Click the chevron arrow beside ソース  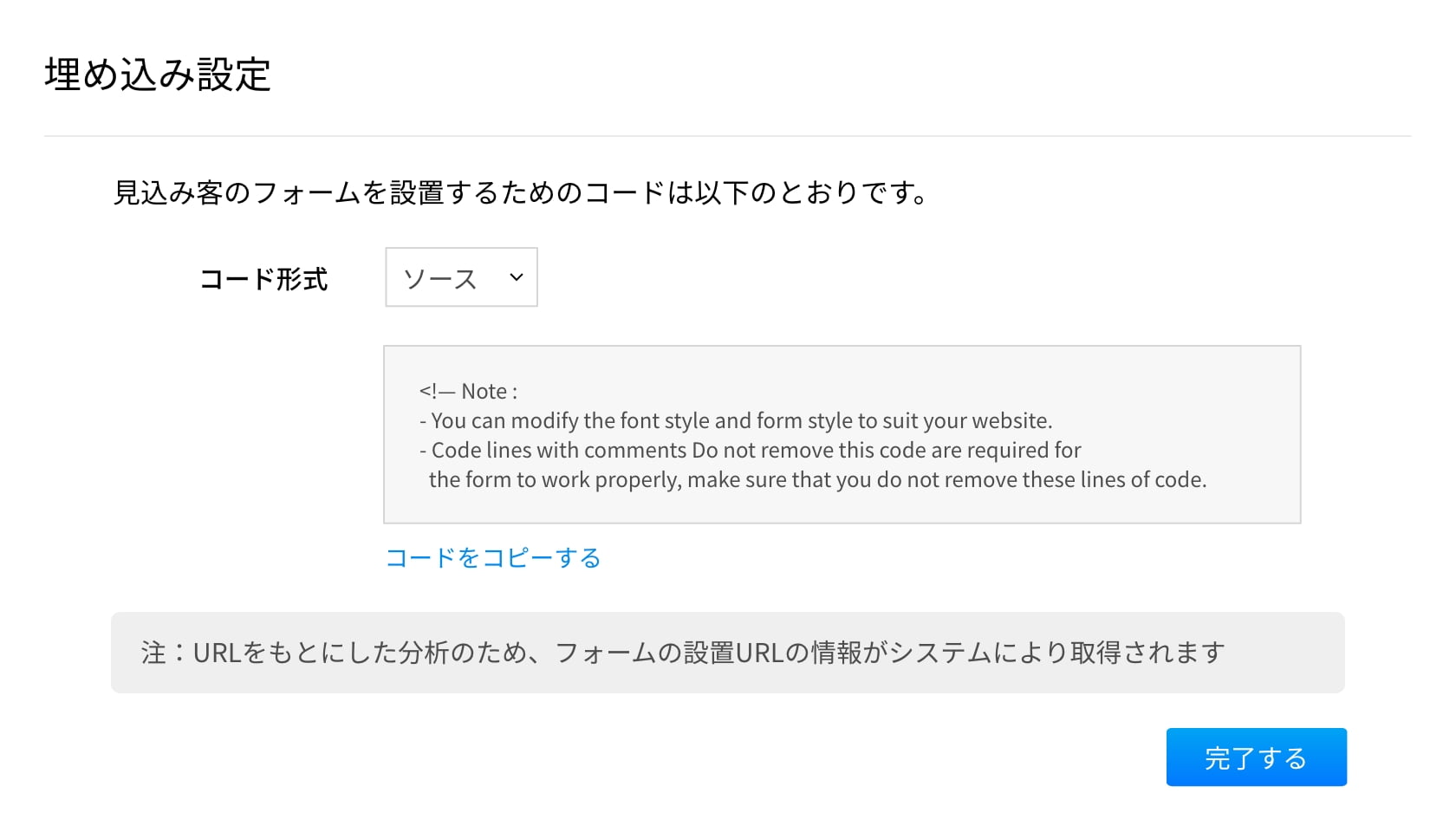[517, 277]
